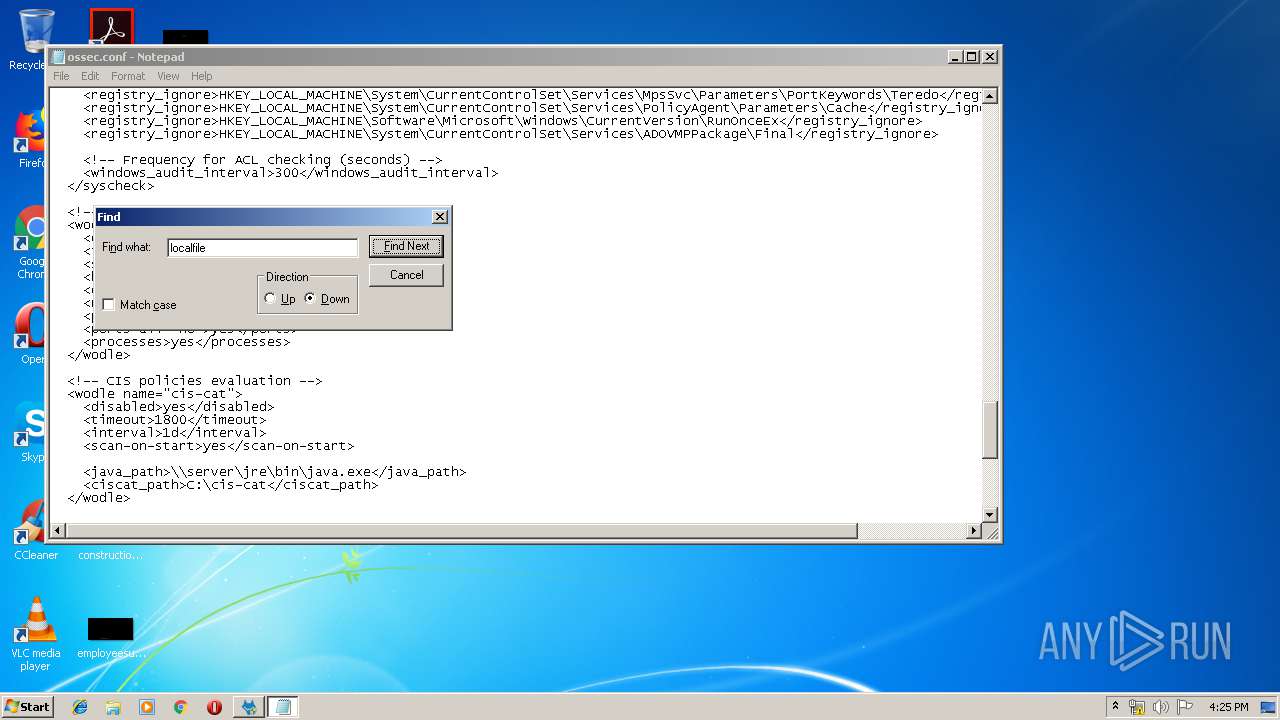Click the java_path line
1280x720 pixels.
coord(274,472)
